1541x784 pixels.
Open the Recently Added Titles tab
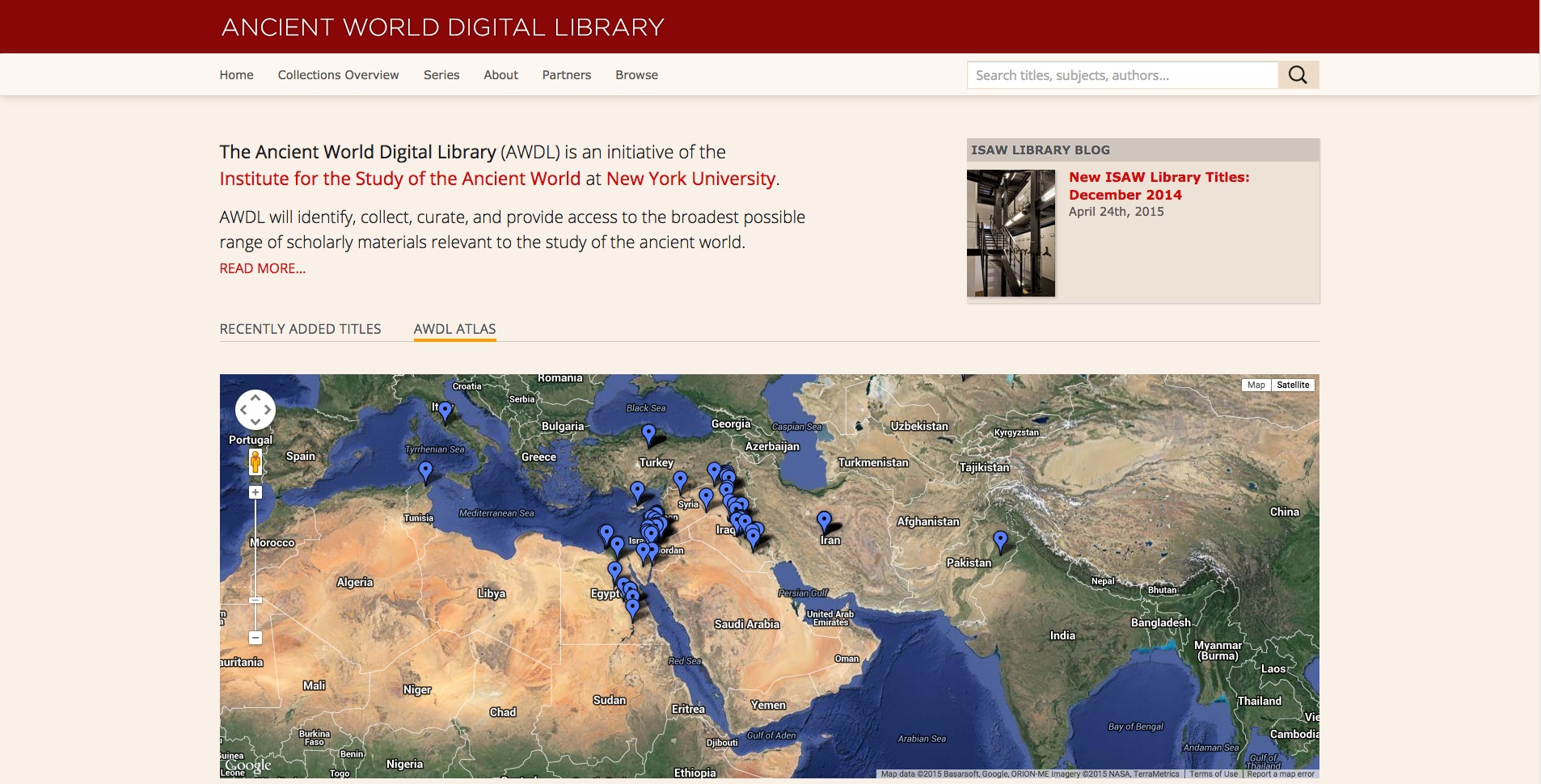[300, 329]
